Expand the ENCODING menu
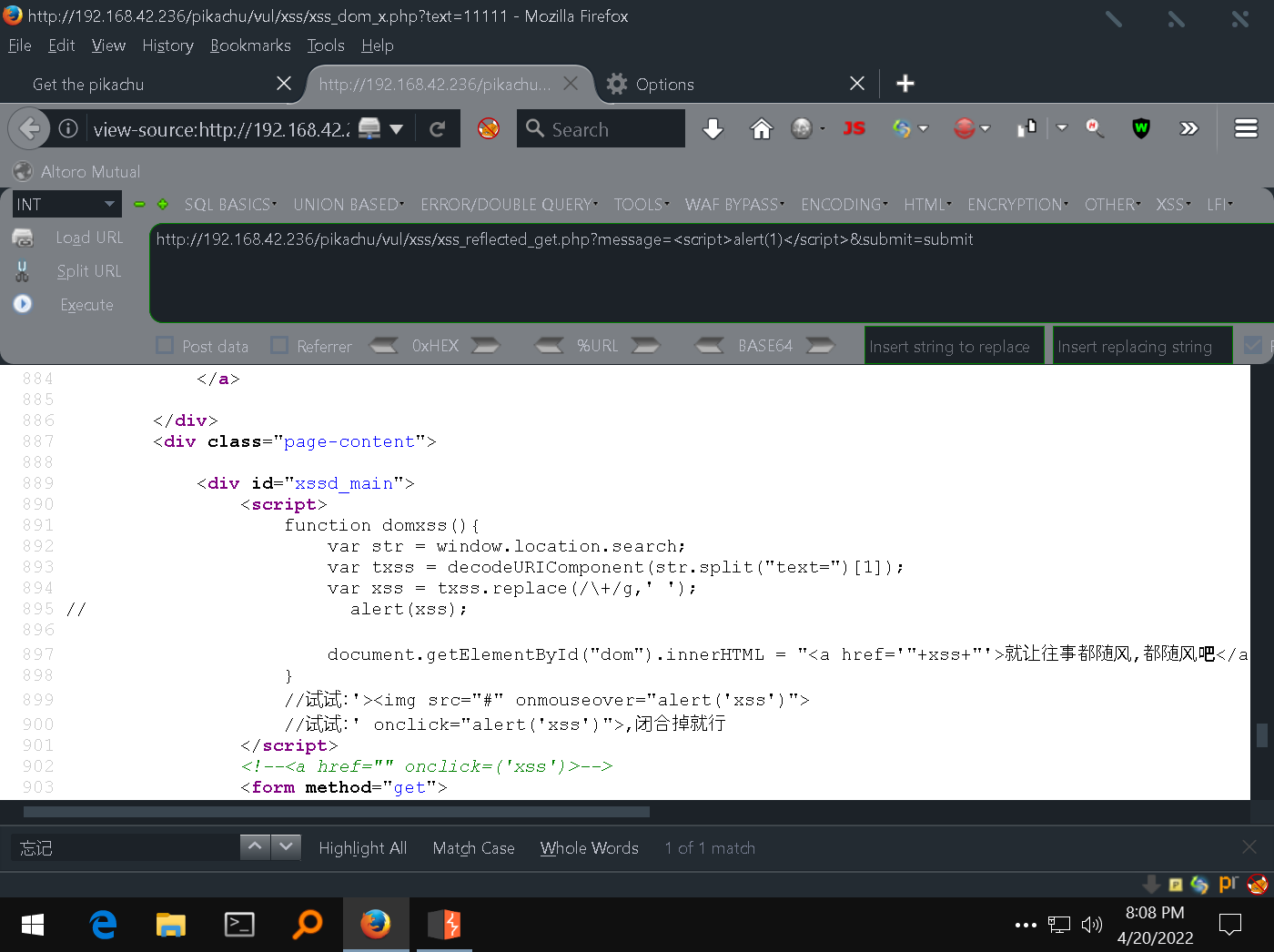The width and height of the screenshot is (1274, 952). (844, 205)
